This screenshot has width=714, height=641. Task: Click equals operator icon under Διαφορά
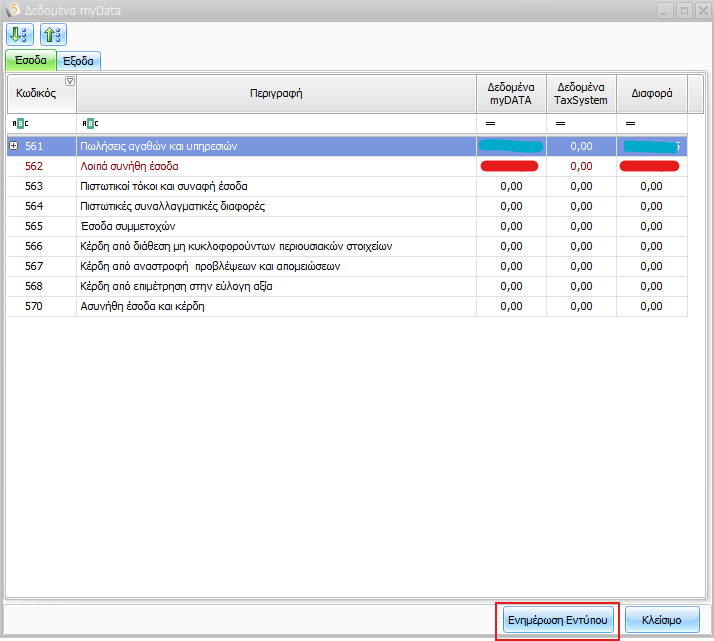[631, 123]
